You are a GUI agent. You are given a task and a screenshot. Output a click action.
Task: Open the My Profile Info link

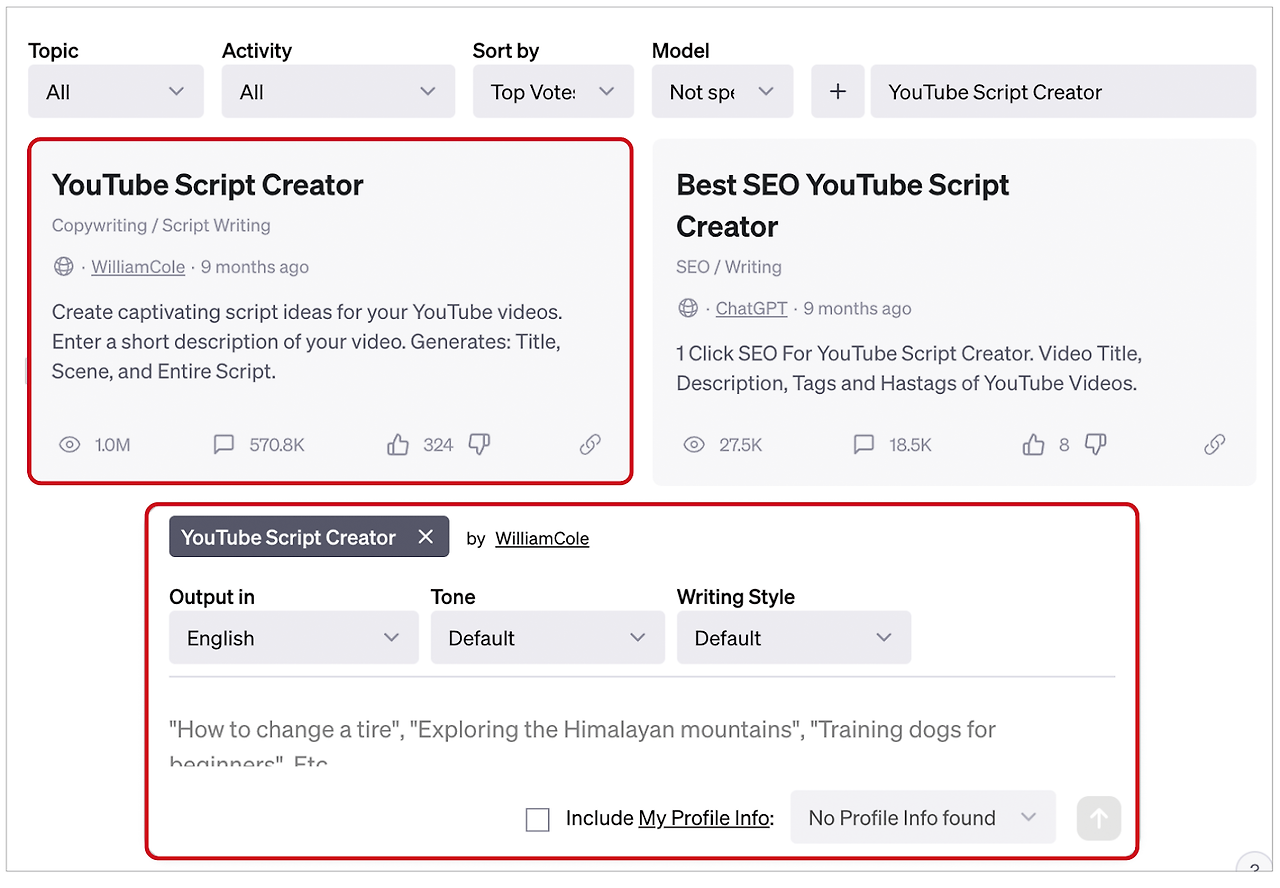[704, 818]
